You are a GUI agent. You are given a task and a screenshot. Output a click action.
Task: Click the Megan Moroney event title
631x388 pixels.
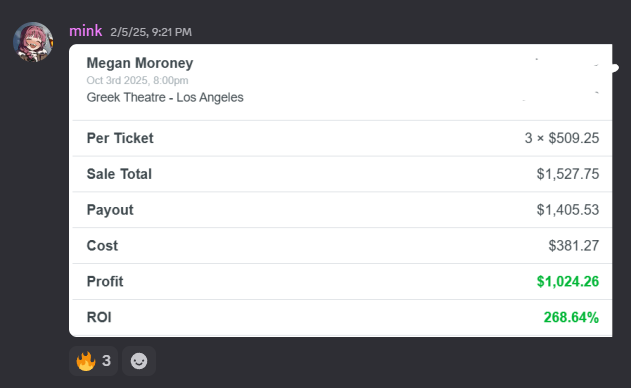[140, 63]
